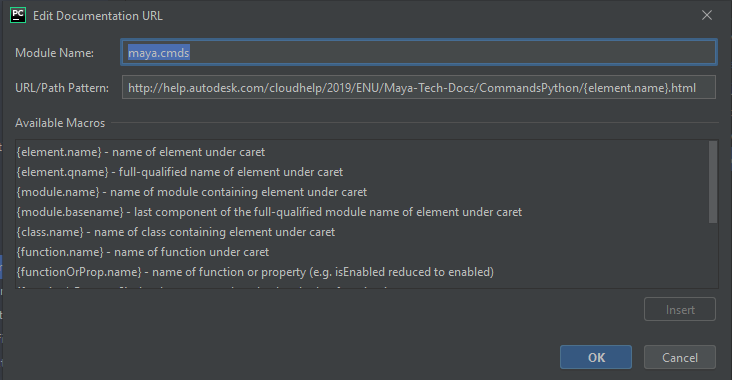Close the Edit Documentation URL dialog

pos(707,15)
